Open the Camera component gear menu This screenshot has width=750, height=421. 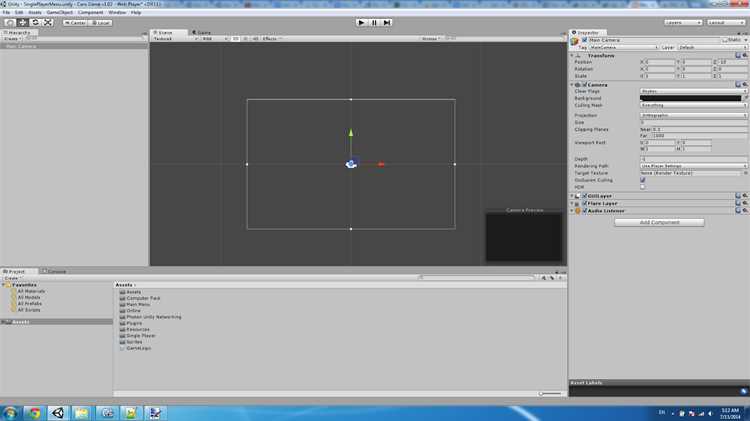tap(744, 85)
